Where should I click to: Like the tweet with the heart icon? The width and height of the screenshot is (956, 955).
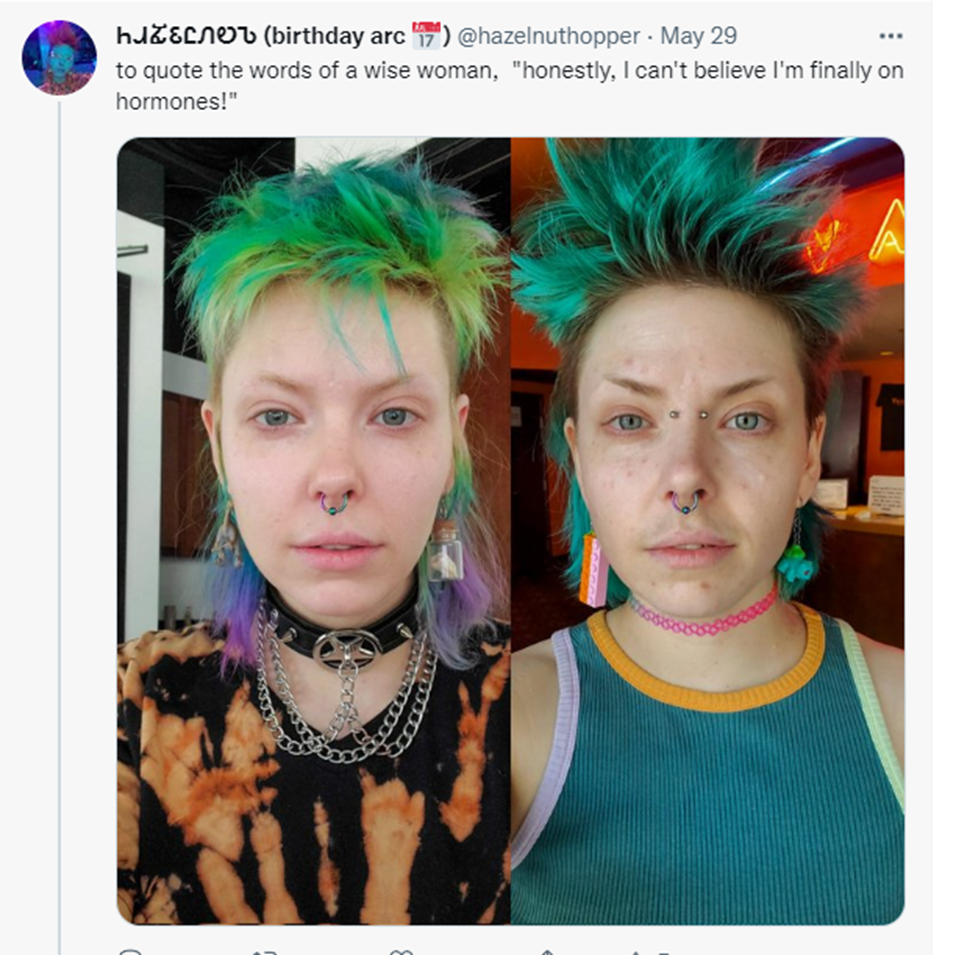[401, 951]
